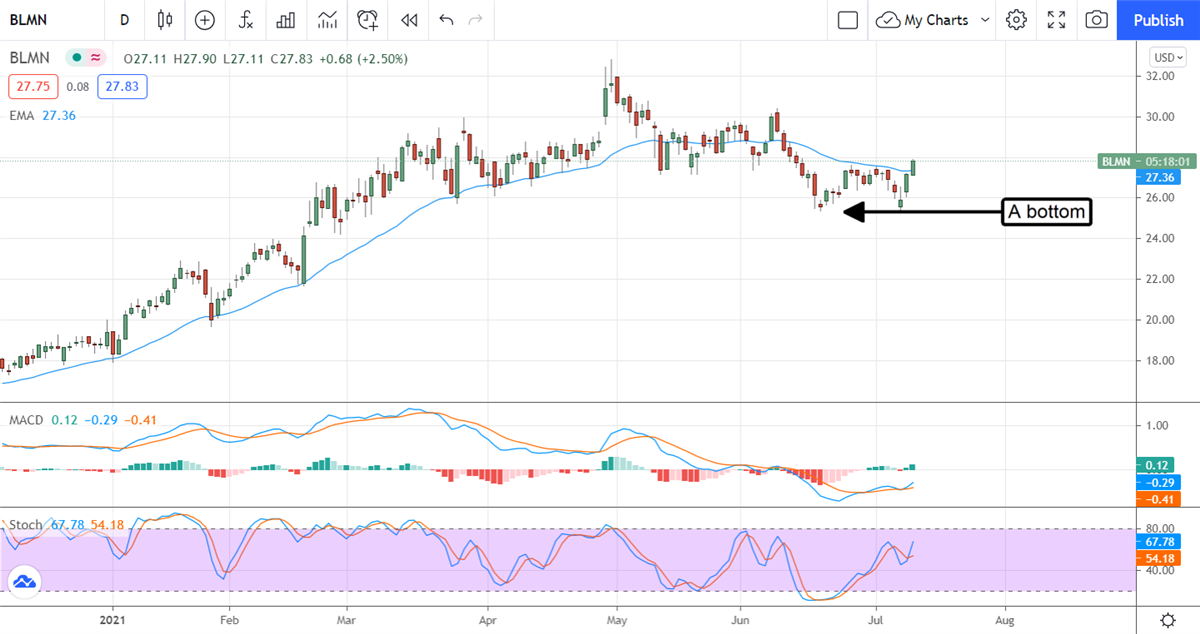Expand the chevron next to My Charts
Viewport: 1200px width, 634px height.
(985, 20)
